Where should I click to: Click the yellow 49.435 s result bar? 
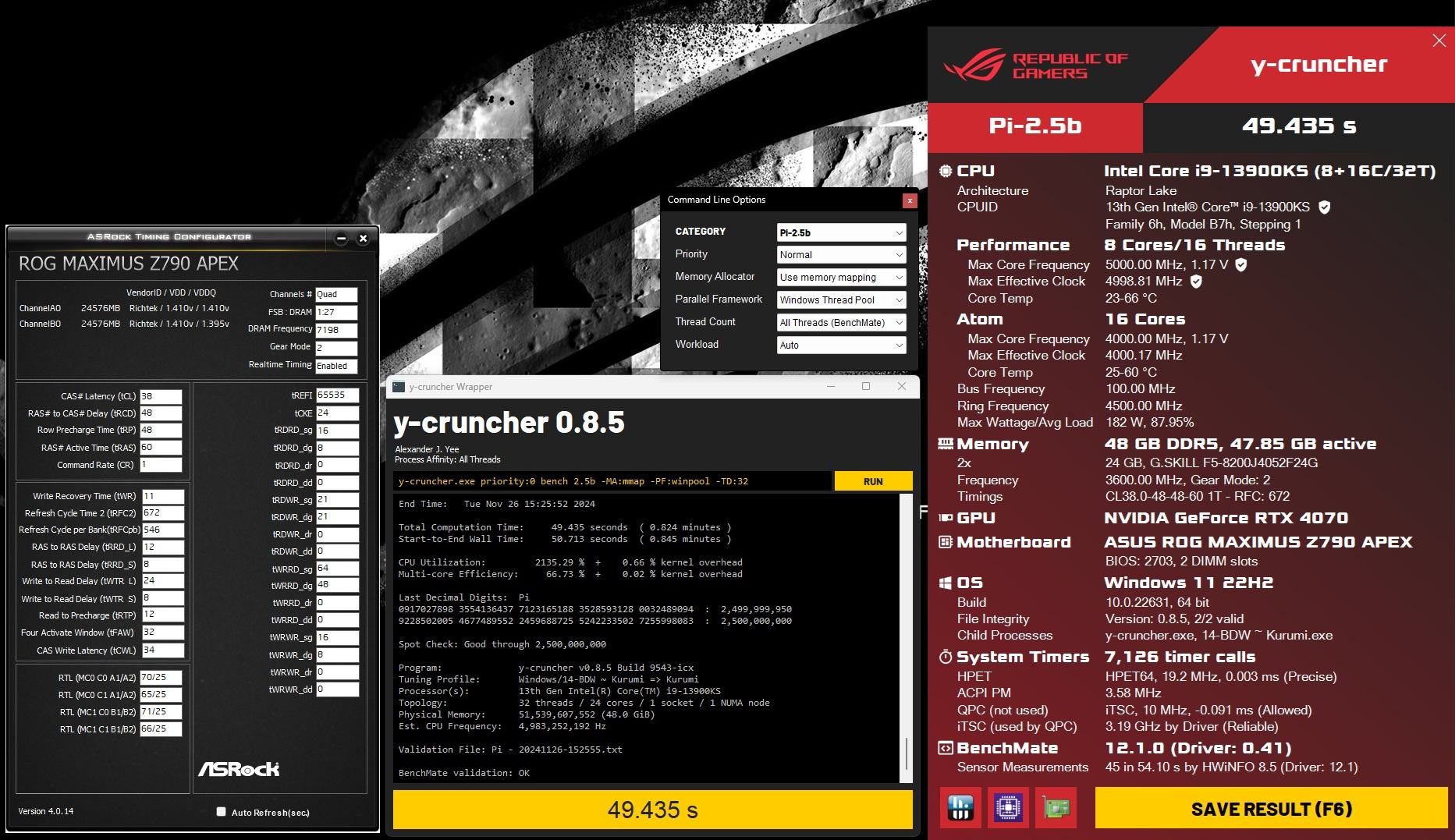click(653, 810)
